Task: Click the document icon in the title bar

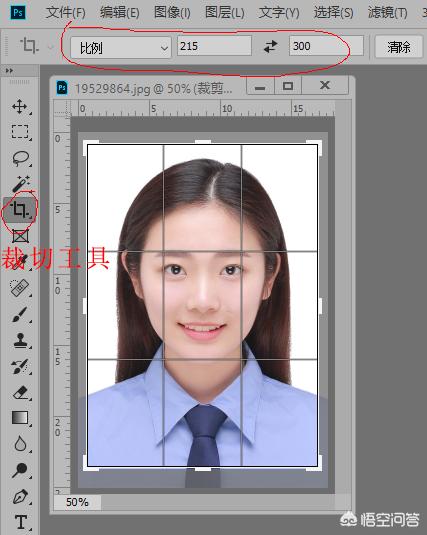Action: click(x=62, y=88)
